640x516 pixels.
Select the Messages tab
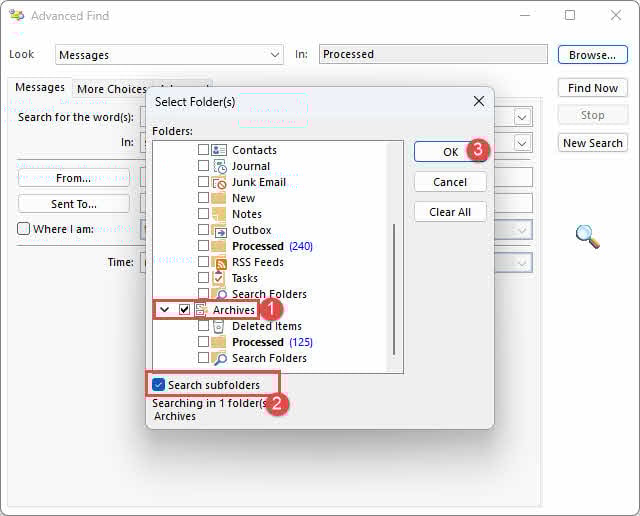(40, 88)
